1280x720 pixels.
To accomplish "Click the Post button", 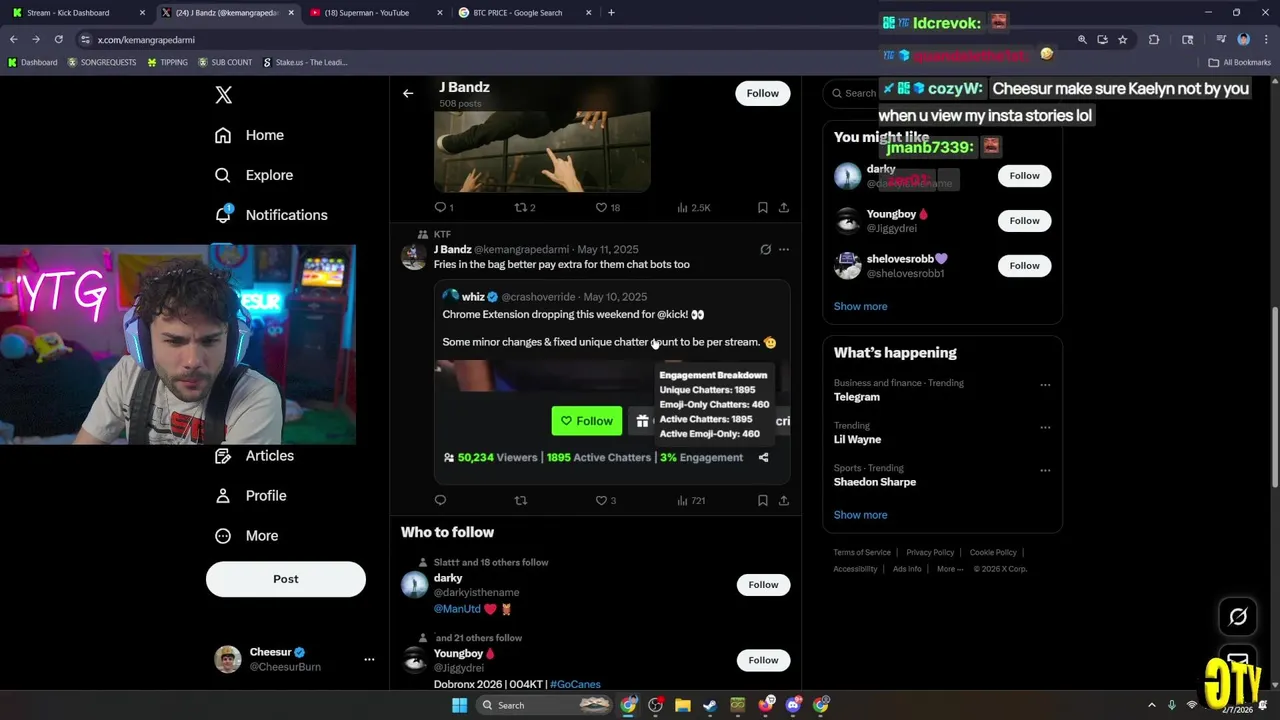I will tap(286, 579).
